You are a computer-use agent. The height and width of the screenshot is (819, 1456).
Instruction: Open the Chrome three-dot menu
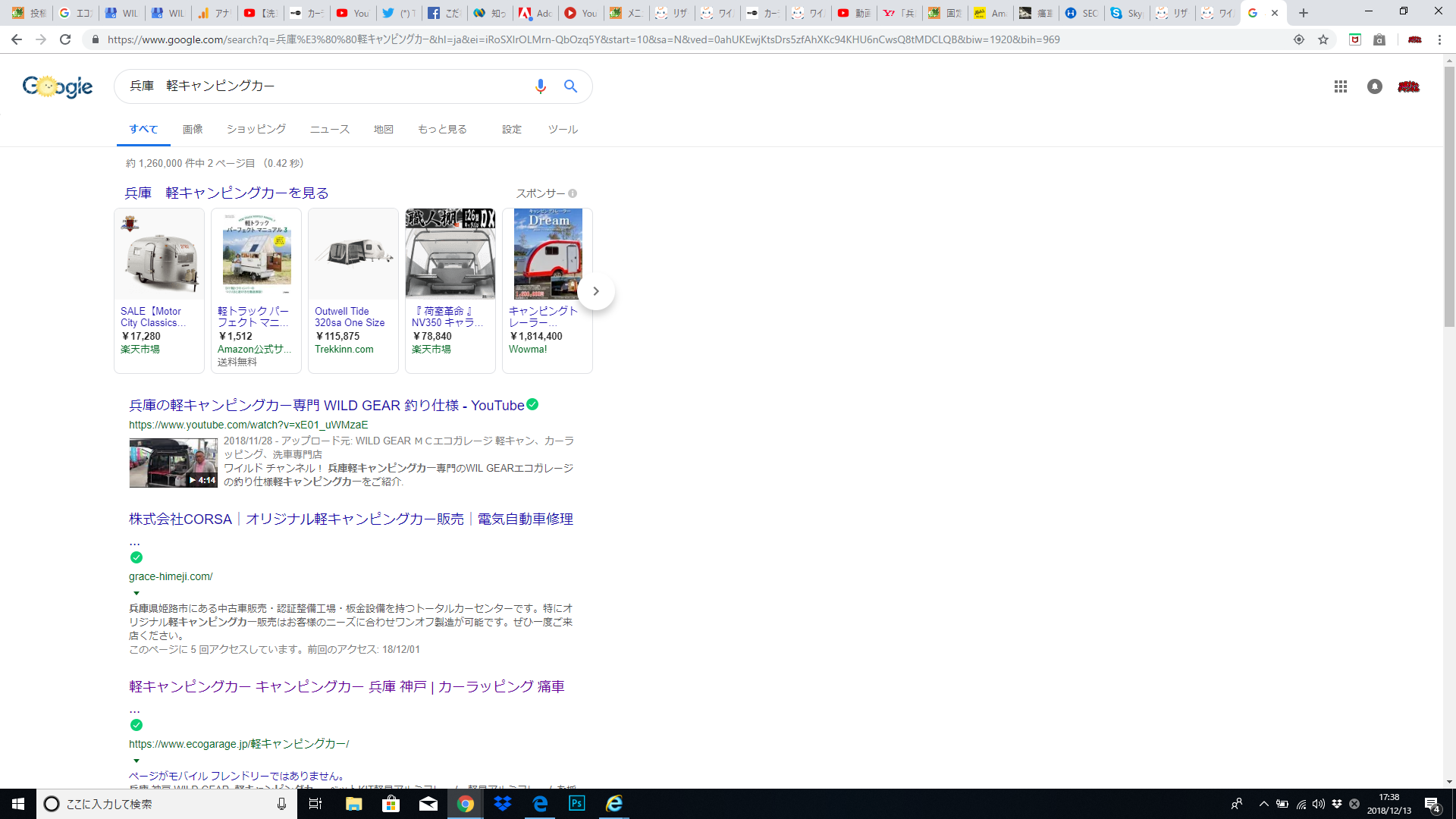click(1439, 39)
